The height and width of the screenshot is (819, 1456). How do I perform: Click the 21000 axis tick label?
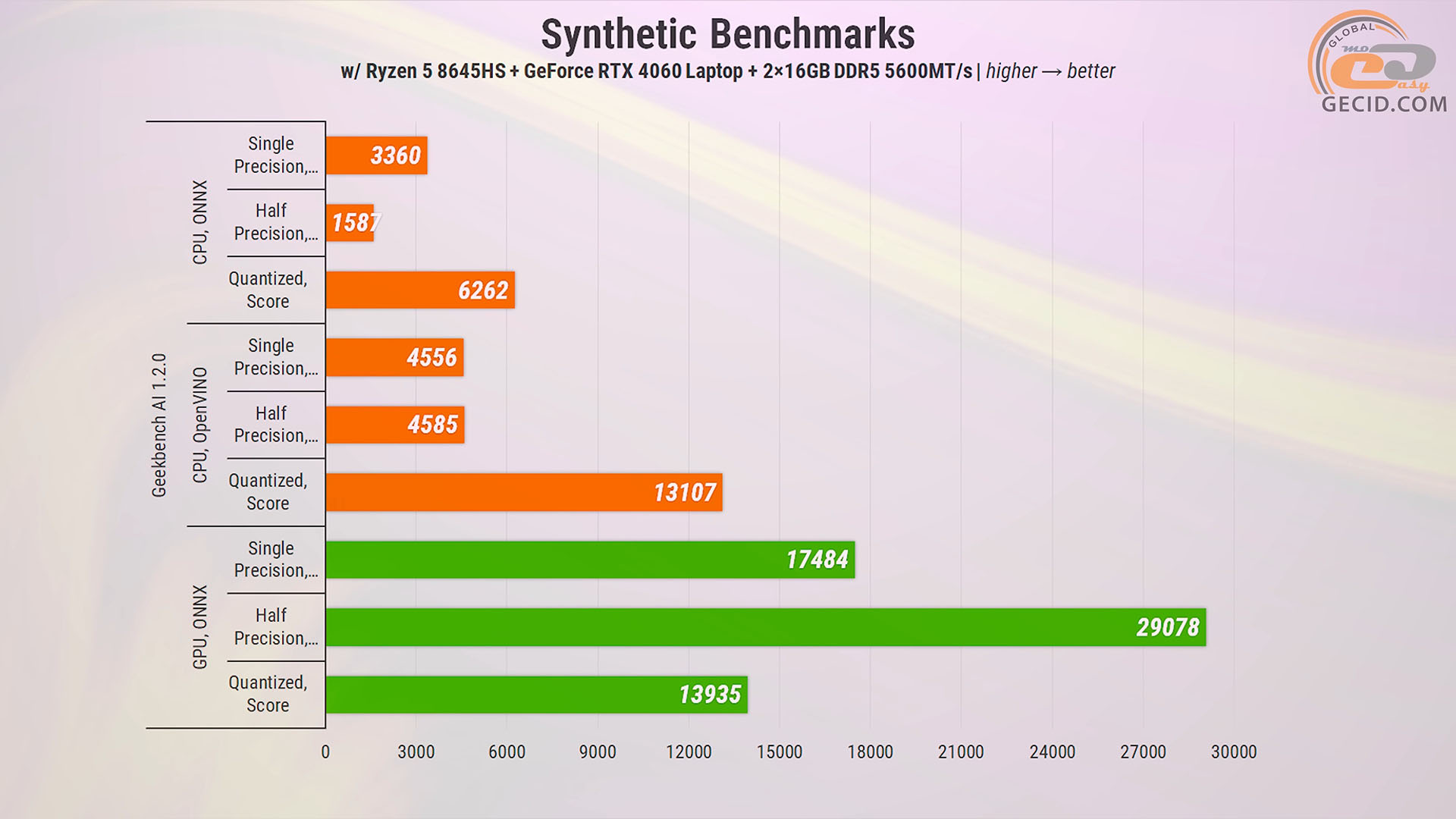(961, 752)
